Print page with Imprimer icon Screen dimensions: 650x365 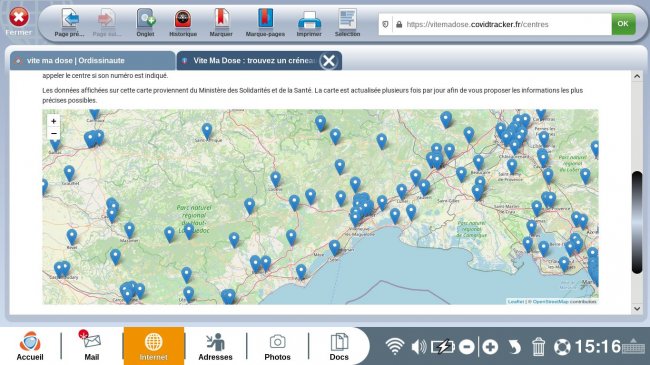(309, 23)
